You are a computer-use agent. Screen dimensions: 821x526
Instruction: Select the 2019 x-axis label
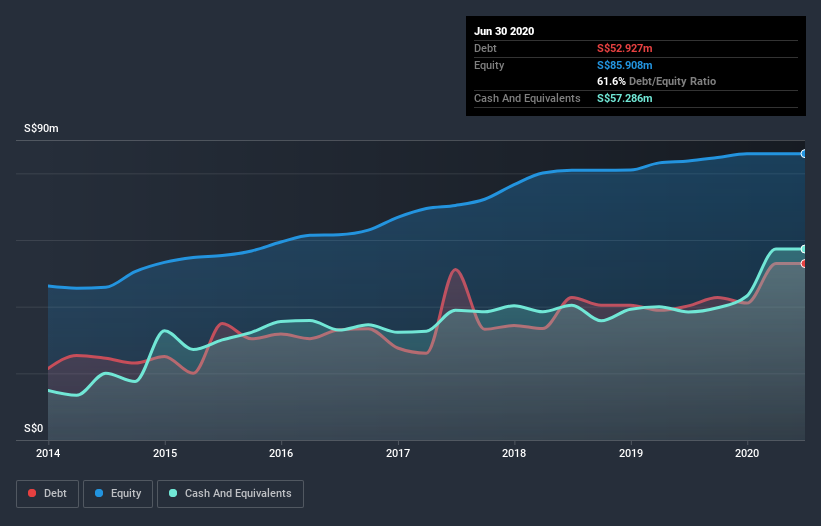[631, 453]
